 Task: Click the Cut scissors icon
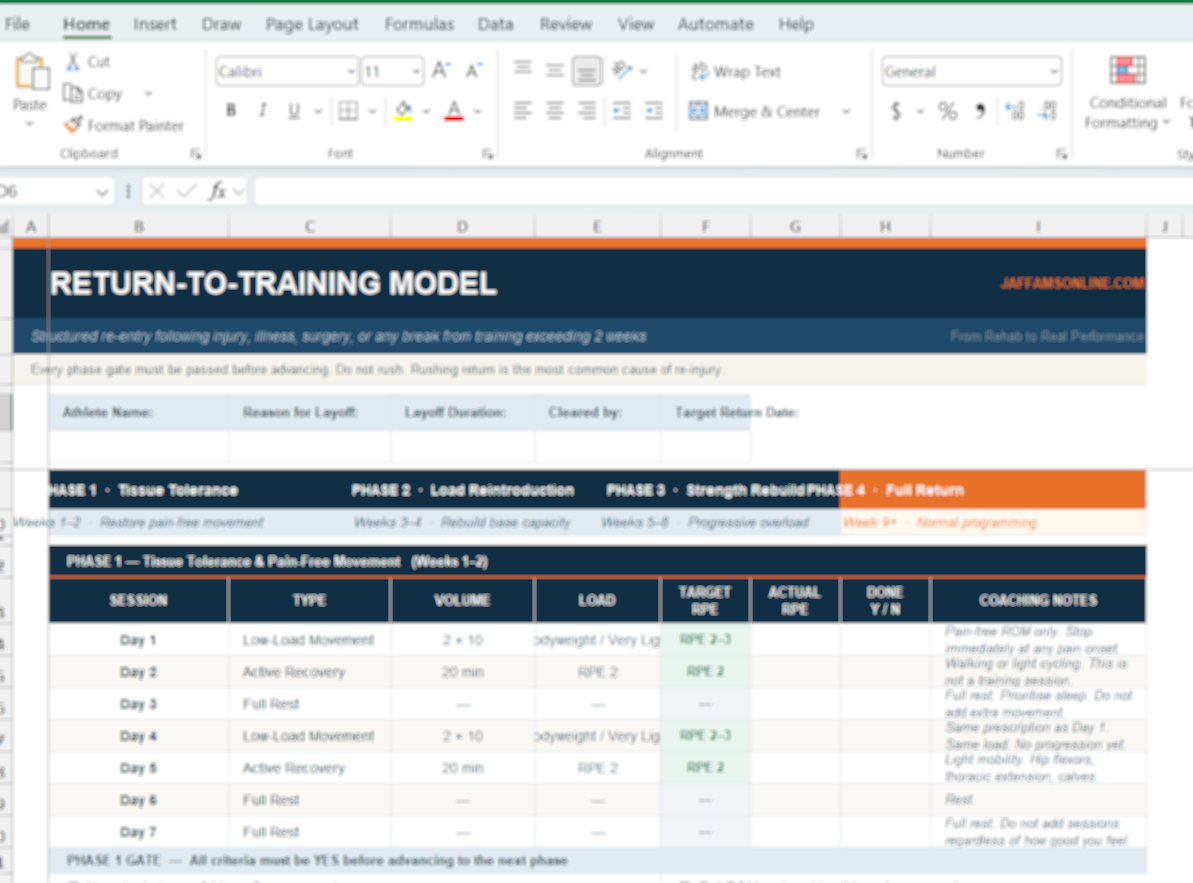pos(73,62)
